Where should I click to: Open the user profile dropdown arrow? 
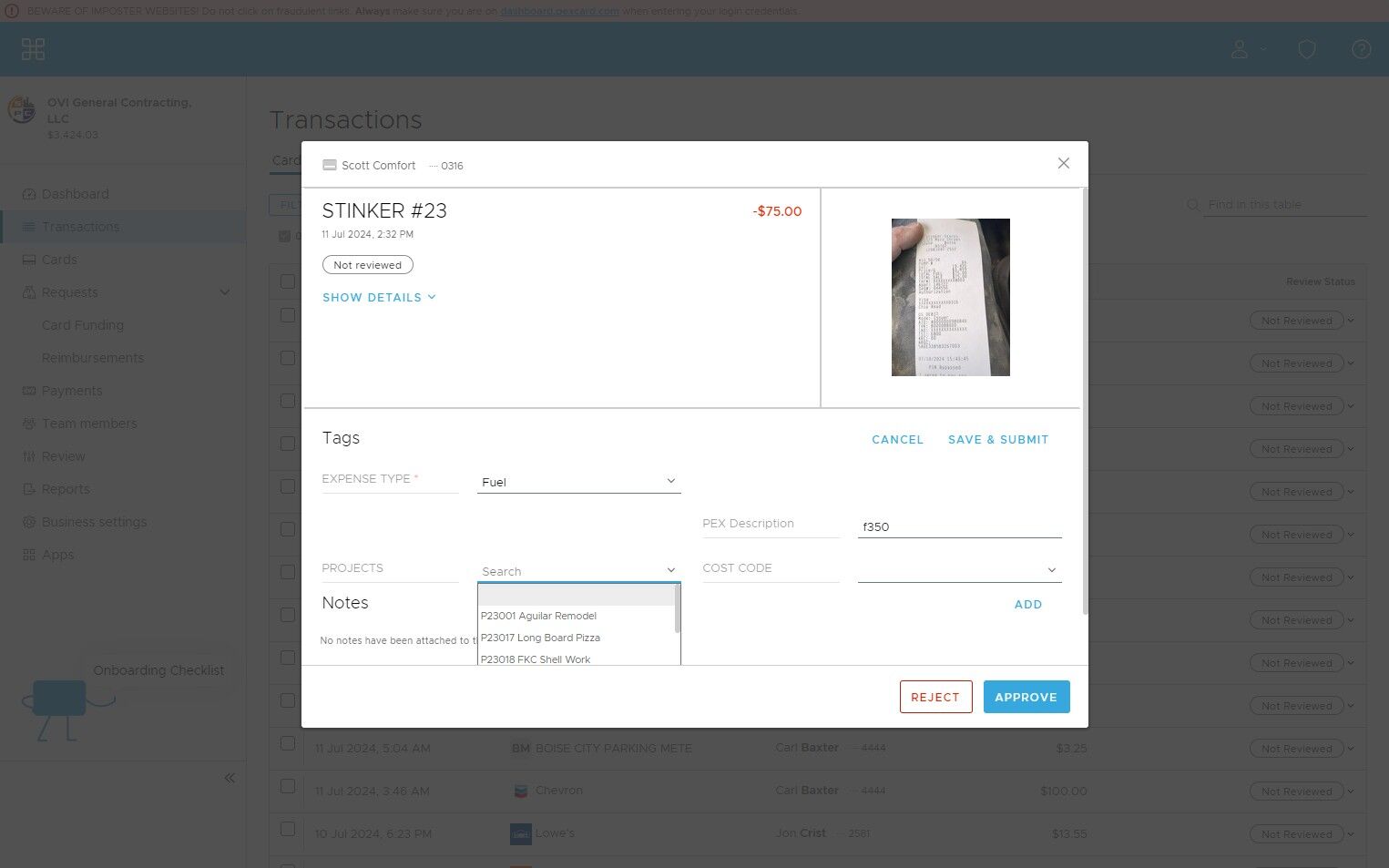pyautogui.click(x=1263, y=49)
